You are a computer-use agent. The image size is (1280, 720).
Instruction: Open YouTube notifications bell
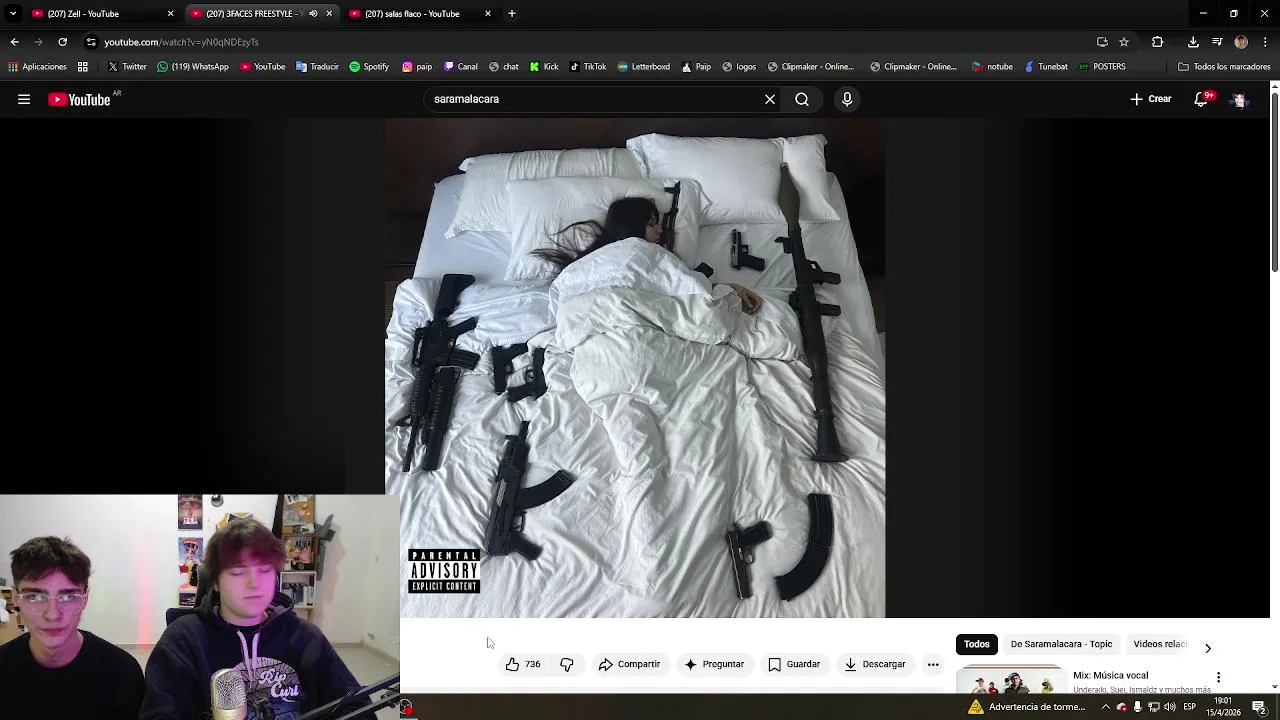1201,99
